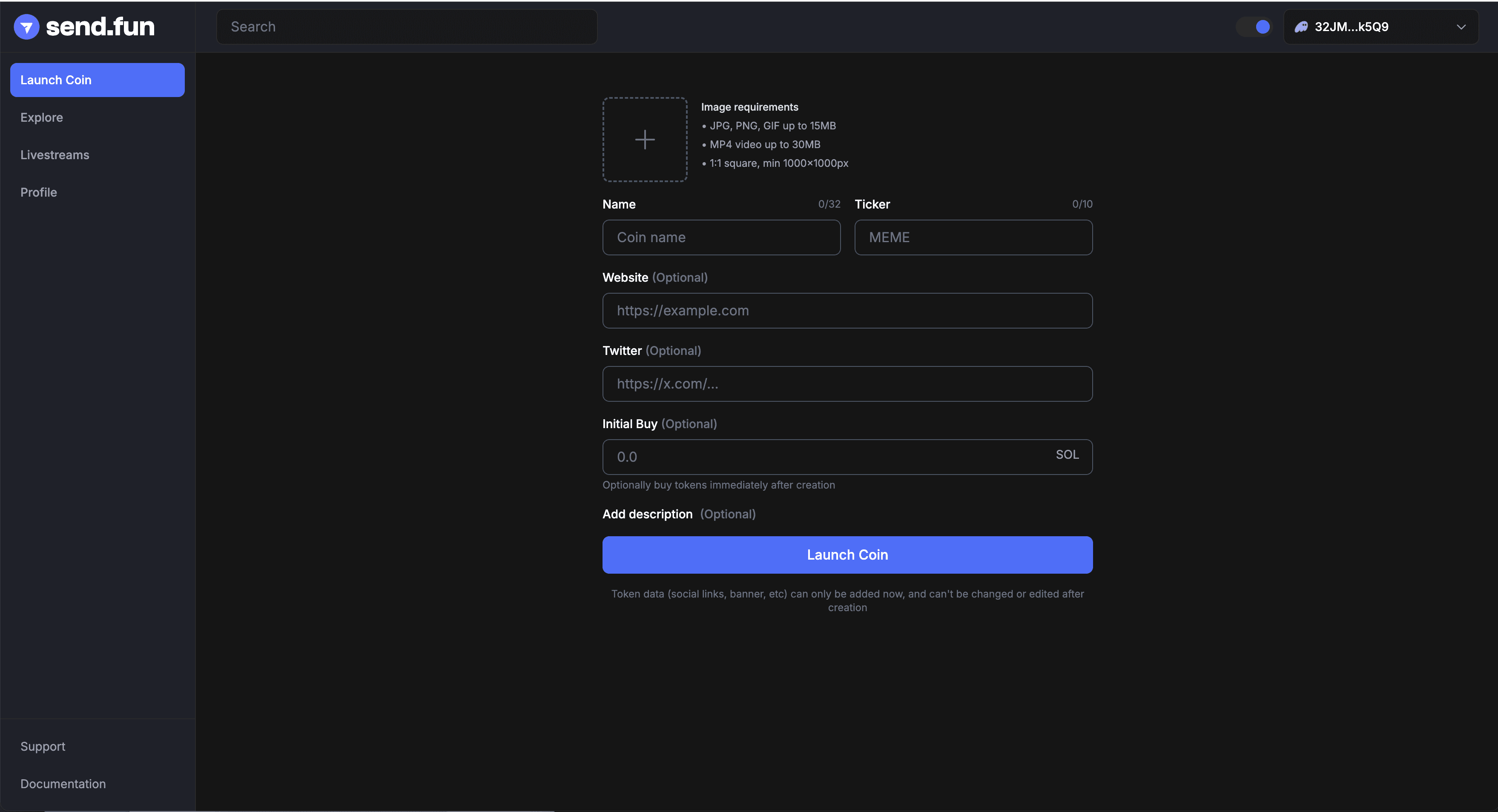Open the wallet account dropdown
The width and height of the screenshot is (1498, 812).
[x=1381, y=26]
